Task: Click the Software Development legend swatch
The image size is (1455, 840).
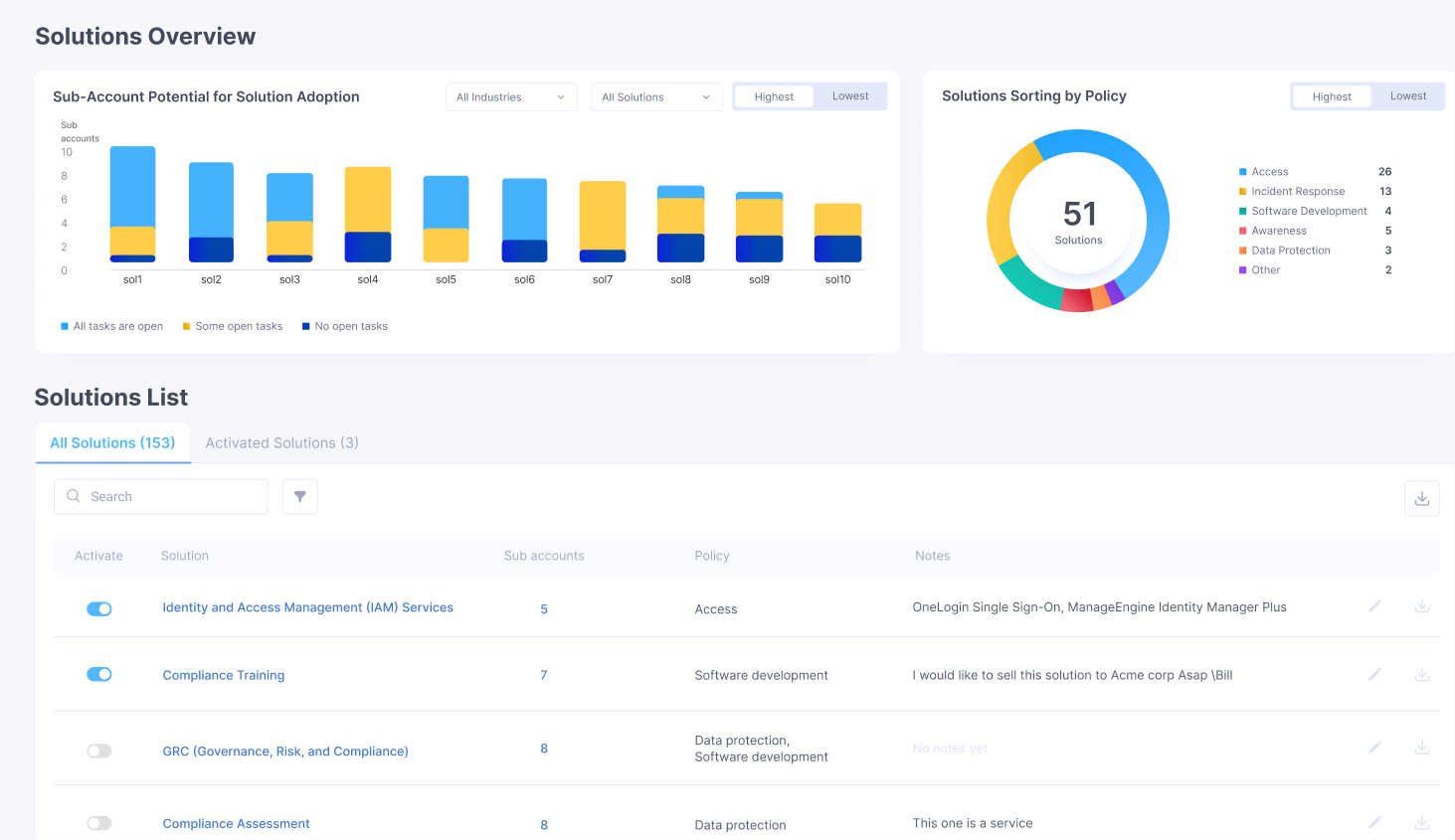Action: (x=1243, y=211)
